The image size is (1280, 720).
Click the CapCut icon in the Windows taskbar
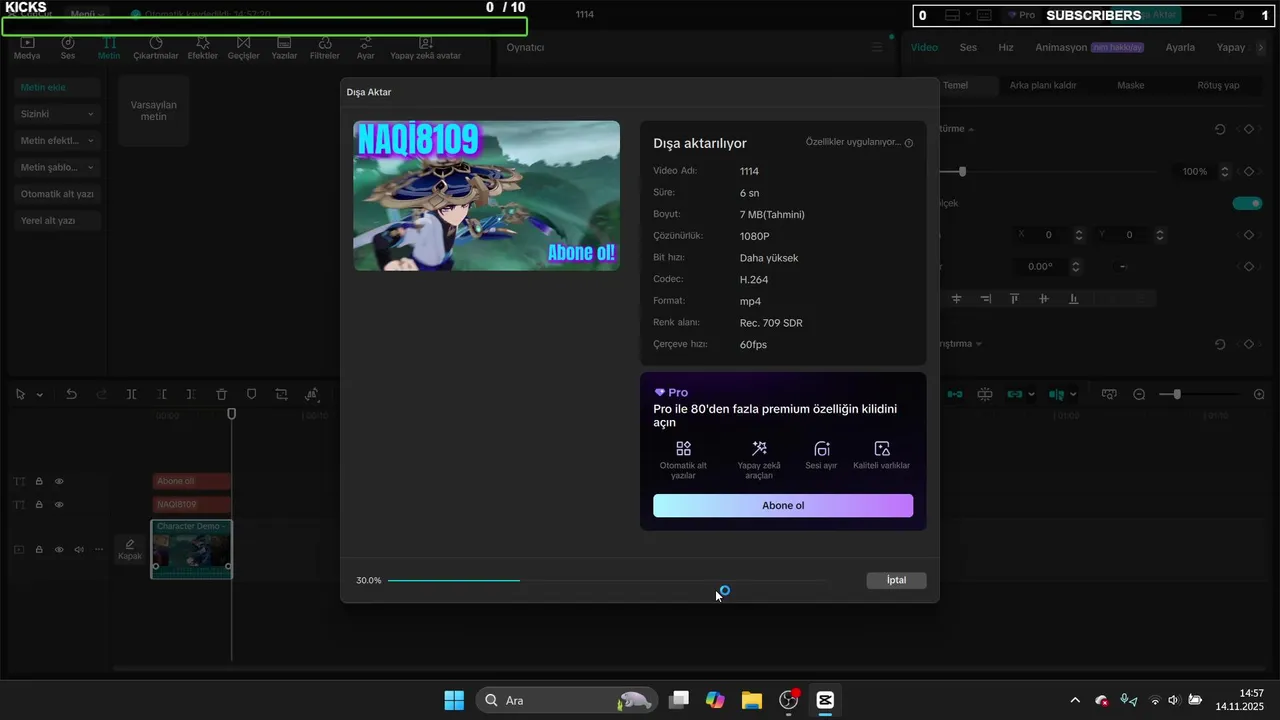click(x=825, y=700)
